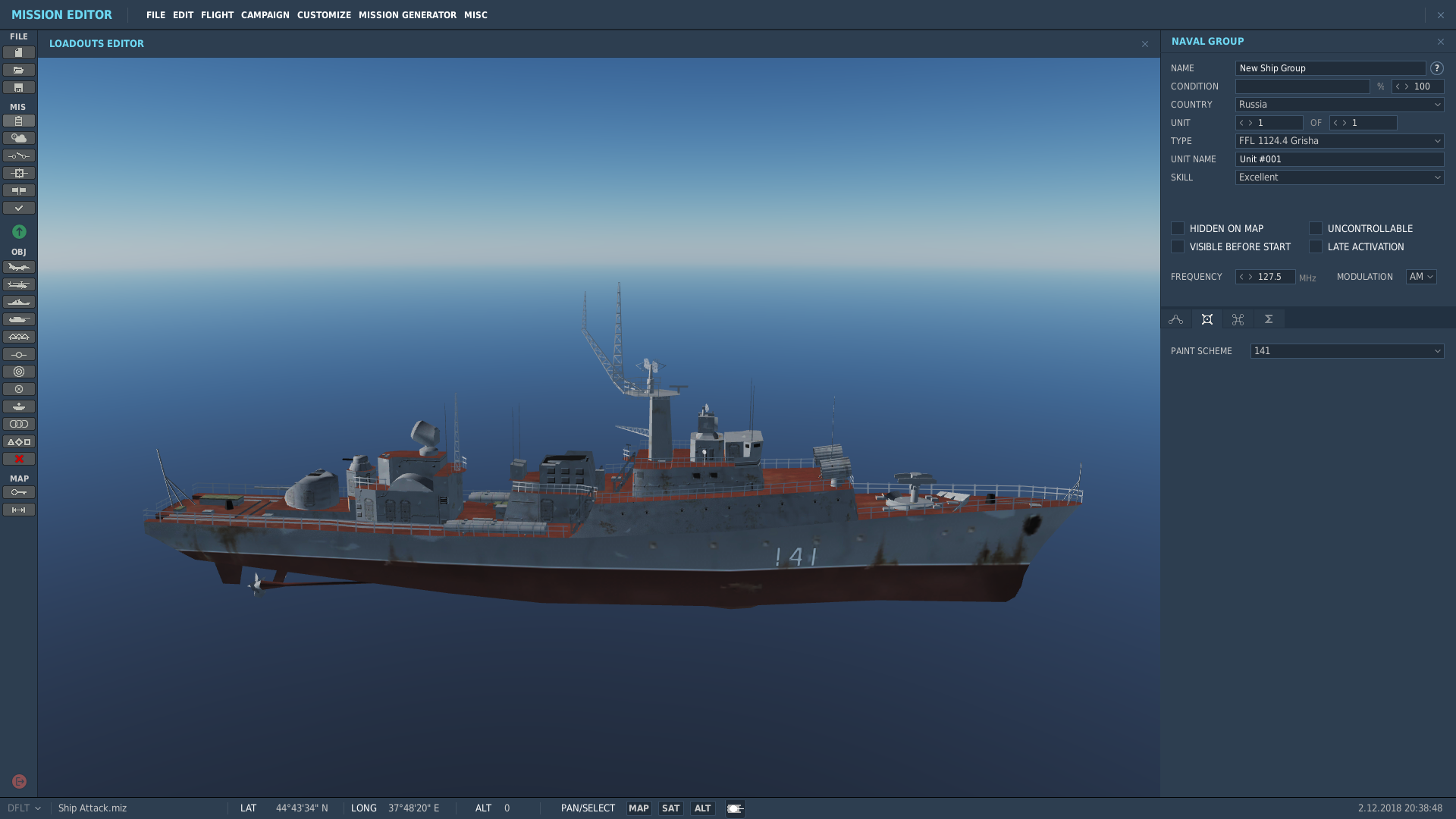Enable the Hidden on Map checkbox

pos(1178,228)
